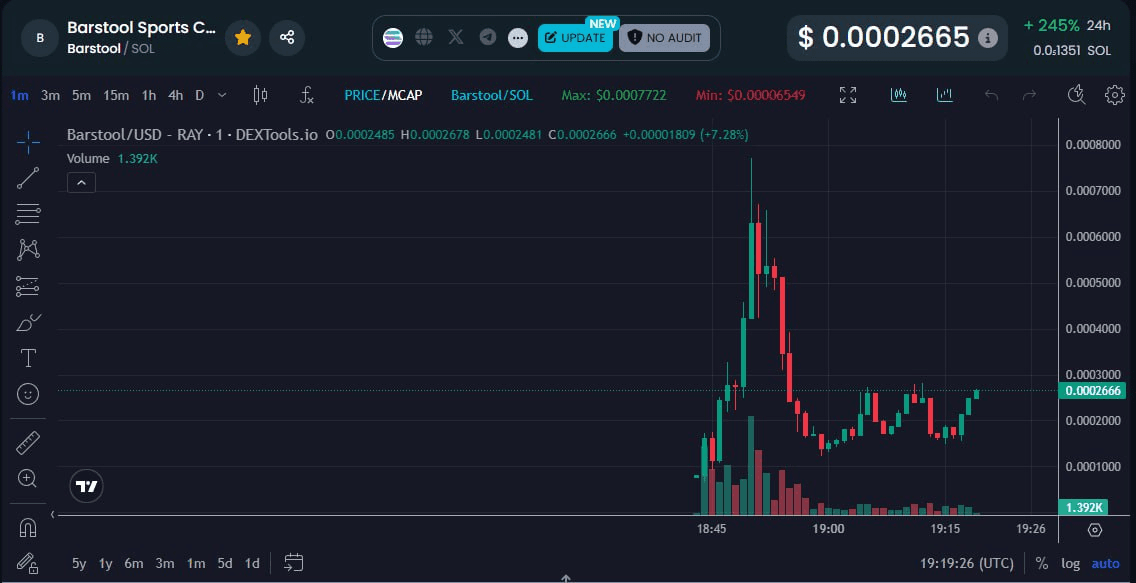Set chart range to 5y
The image size is (1136, 583).
[x=79, y=563]
